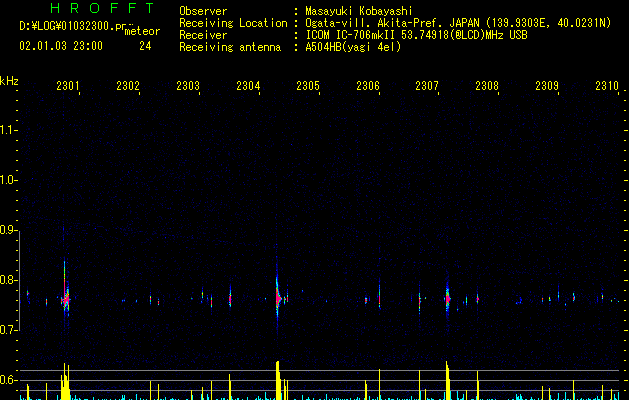Click the observer name Masayuki Kobayashi
This screenshot has width=629, height=400.
359,11
